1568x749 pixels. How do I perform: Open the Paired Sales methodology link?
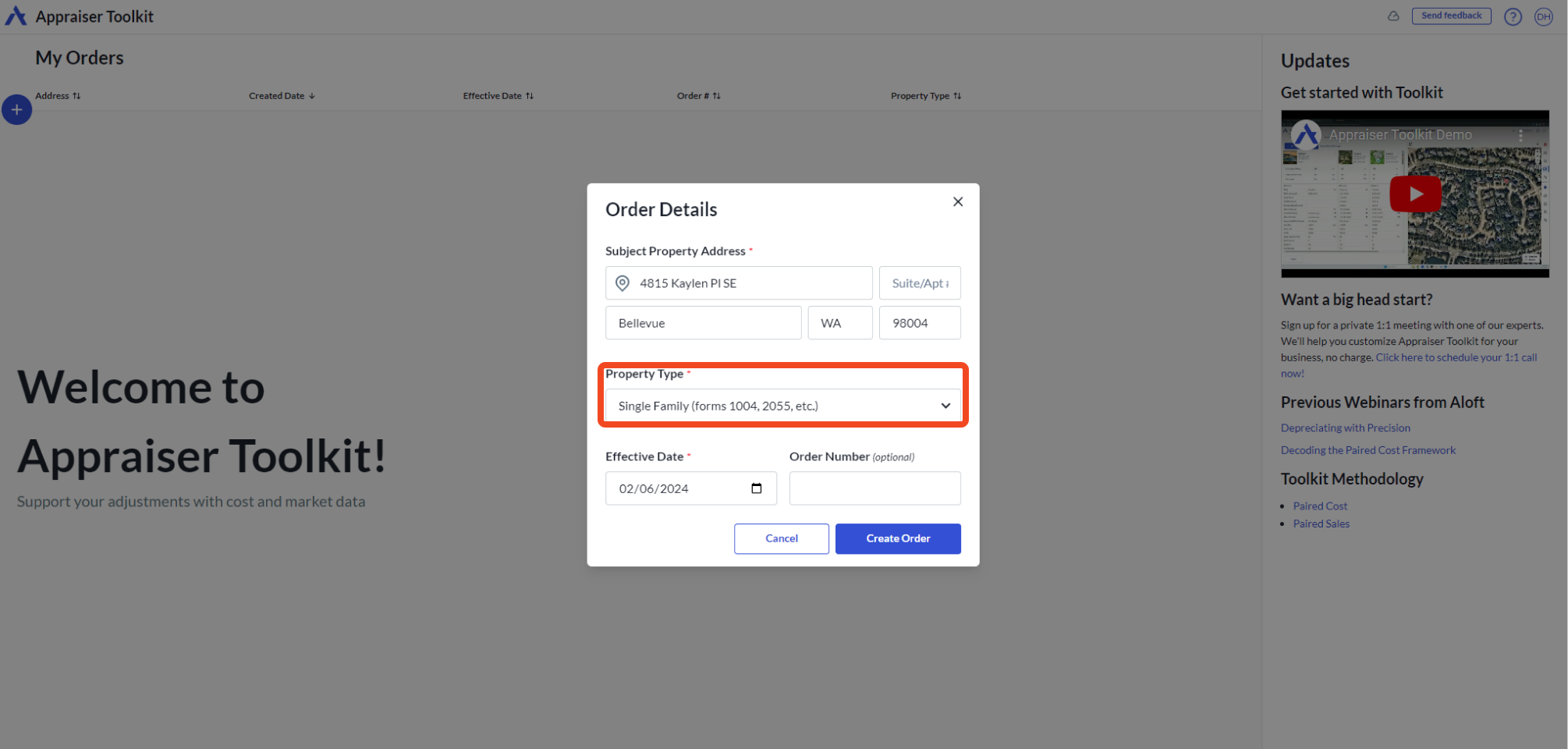1321,524
